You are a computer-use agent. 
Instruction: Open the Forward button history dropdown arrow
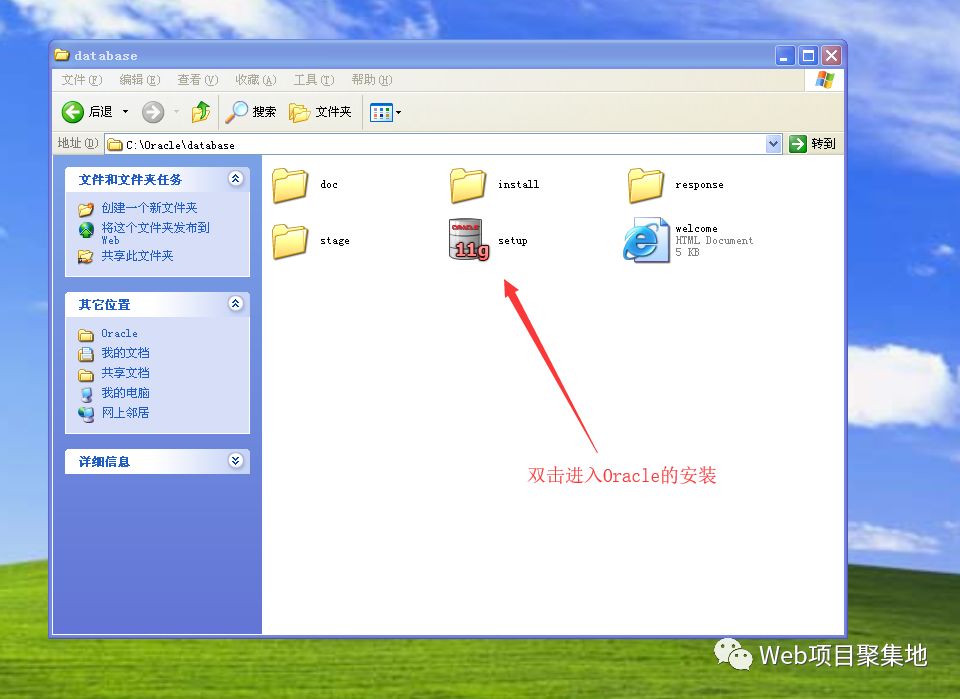[176, 112]
